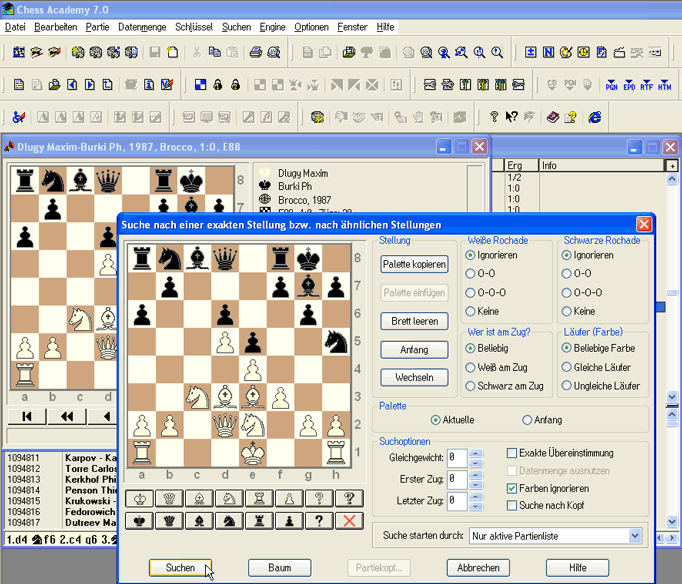Click the red X erase piece button
Viewport: 682px width, 584px height.
pos(349,521)
